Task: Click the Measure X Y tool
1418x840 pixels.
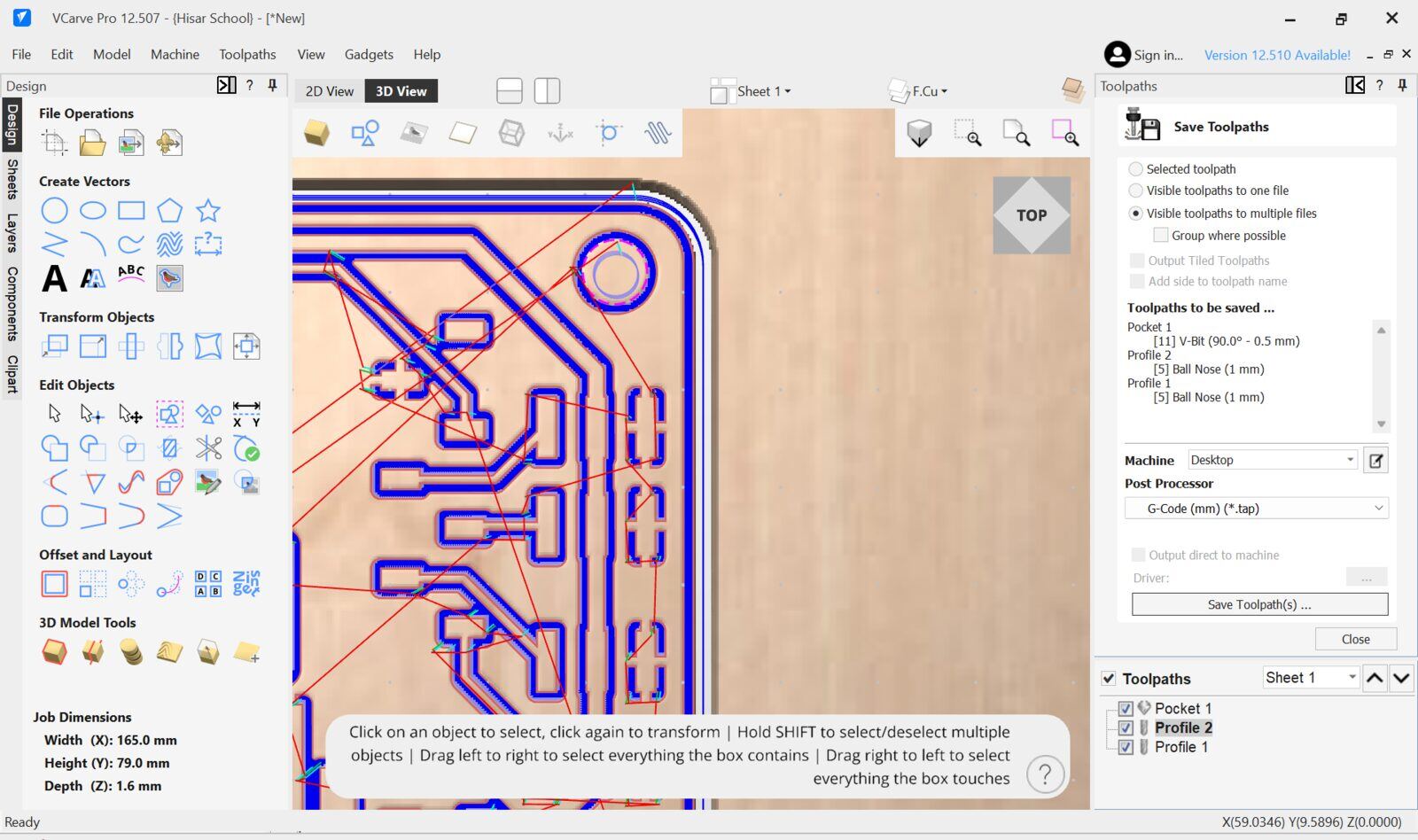Action: 246,414
